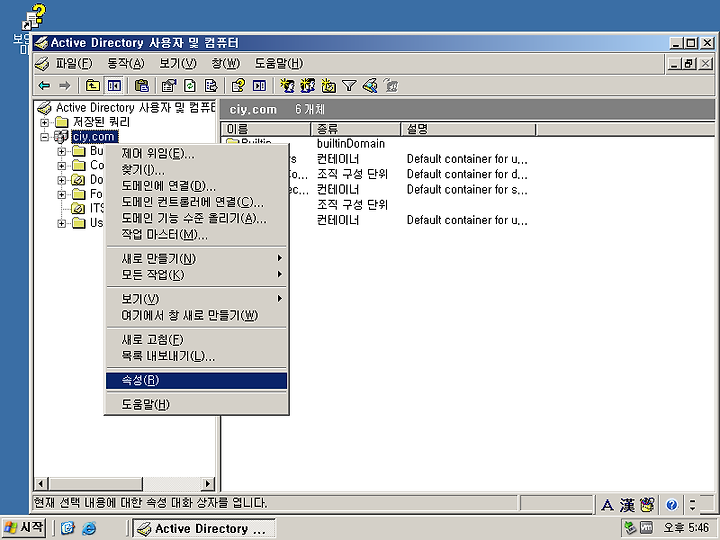Screen dimensions: 720x540
Task: Choose 도메인에 연결(D)... entry
Action: [x=197, y=186]
